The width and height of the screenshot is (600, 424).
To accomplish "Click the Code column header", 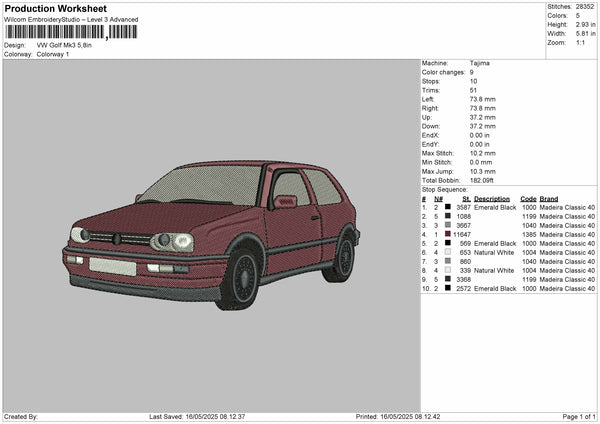I will [x=528, y=198].
